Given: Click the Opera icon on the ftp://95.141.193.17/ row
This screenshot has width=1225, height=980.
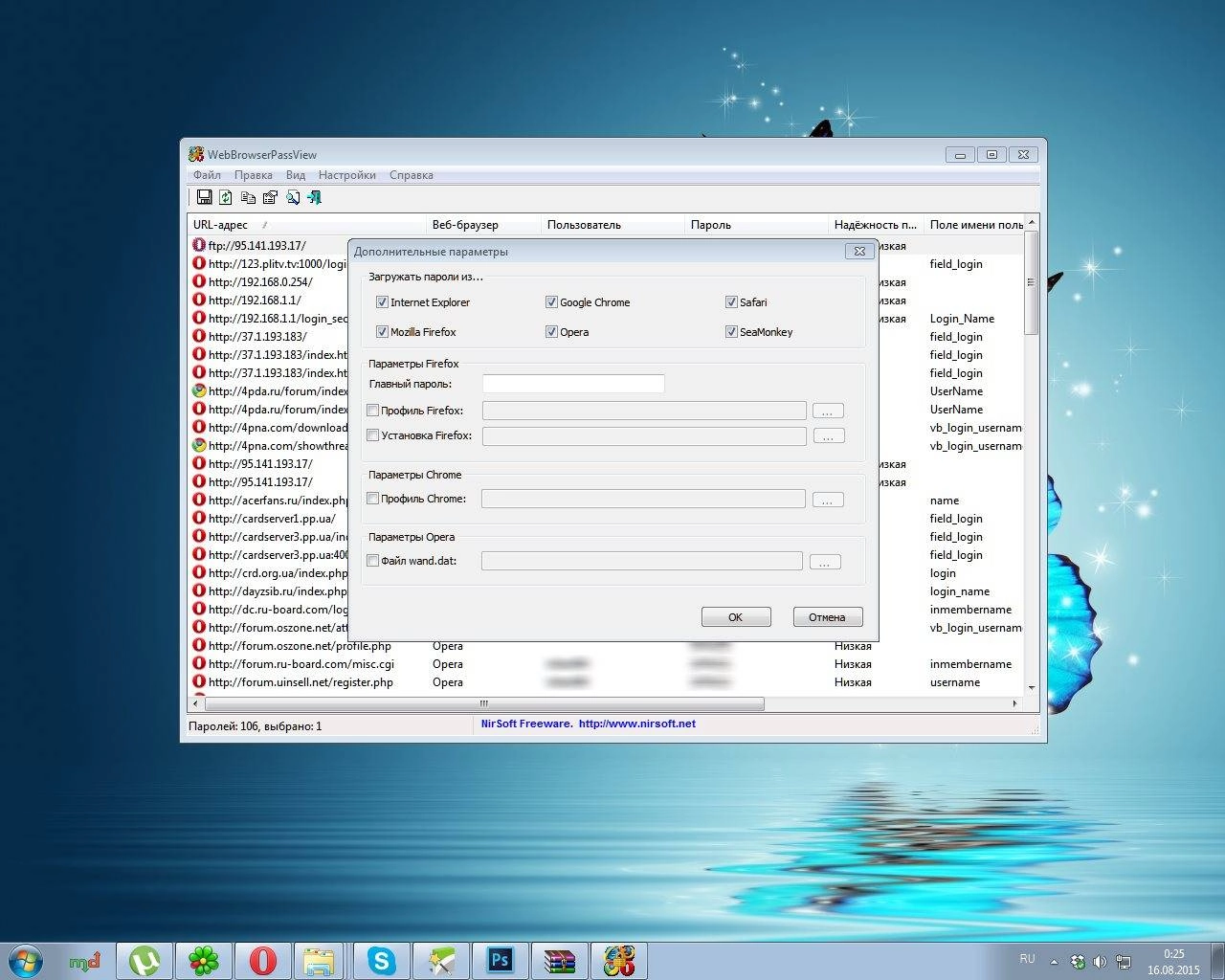Looking at the screenshot, I should tap(199, 245).
